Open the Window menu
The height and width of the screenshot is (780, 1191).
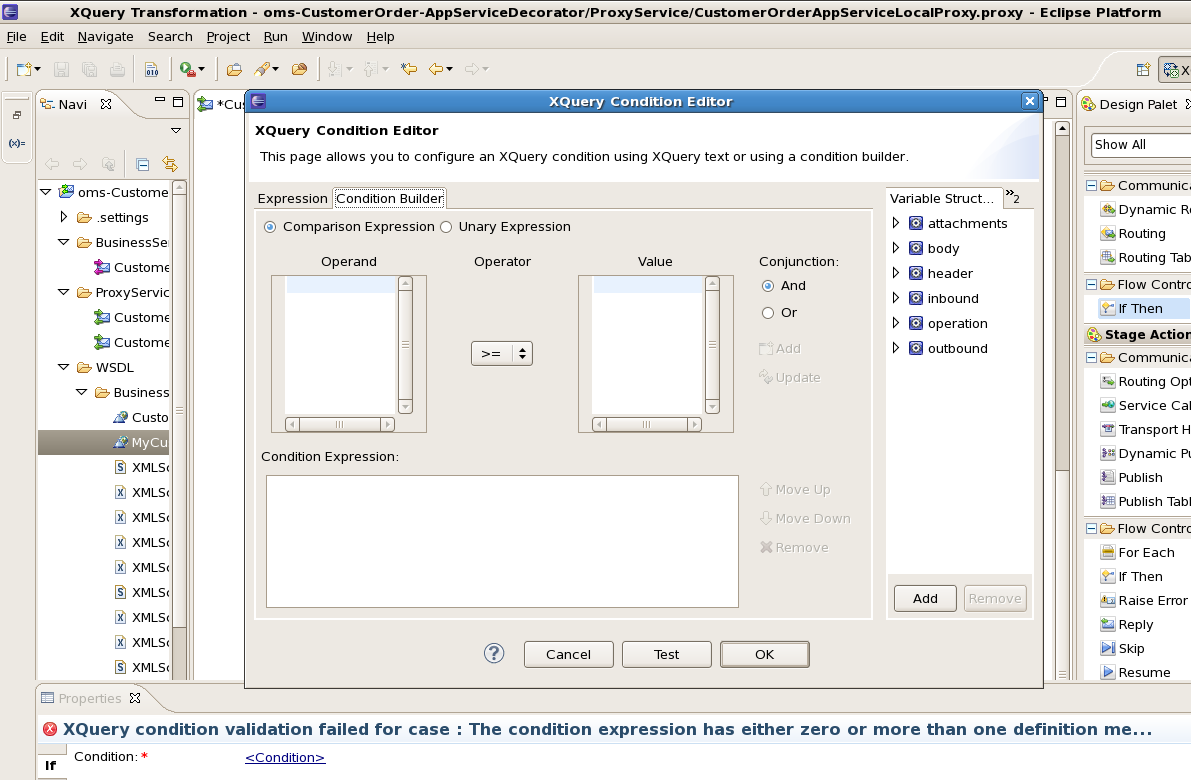tap(327, 36)
